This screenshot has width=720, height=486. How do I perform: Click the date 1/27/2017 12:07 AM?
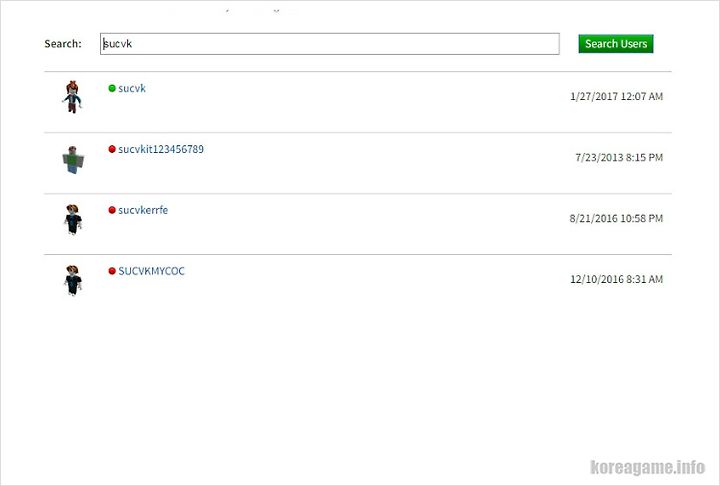(616, 96)
